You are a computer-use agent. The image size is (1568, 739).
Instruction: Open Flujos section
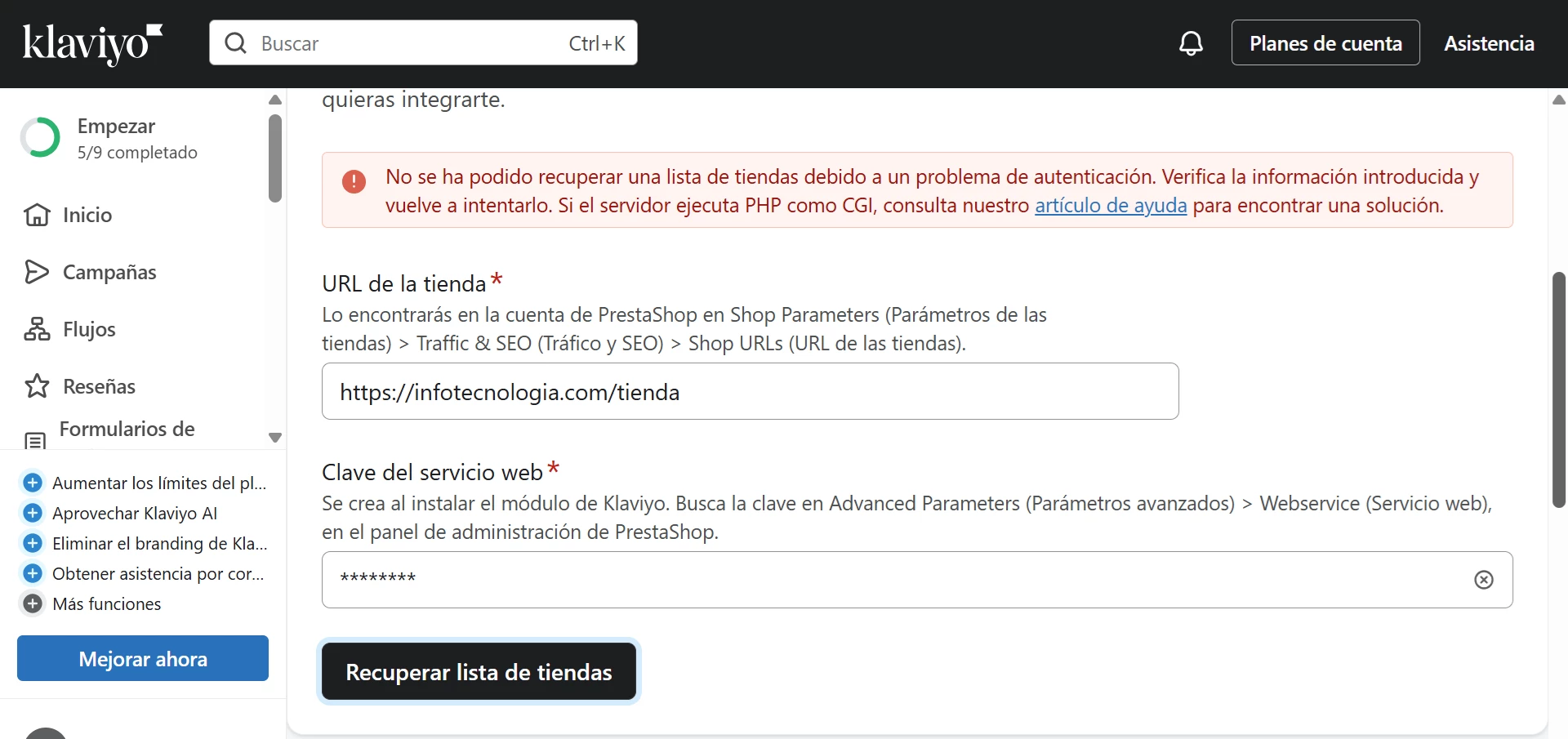(89, 329)
